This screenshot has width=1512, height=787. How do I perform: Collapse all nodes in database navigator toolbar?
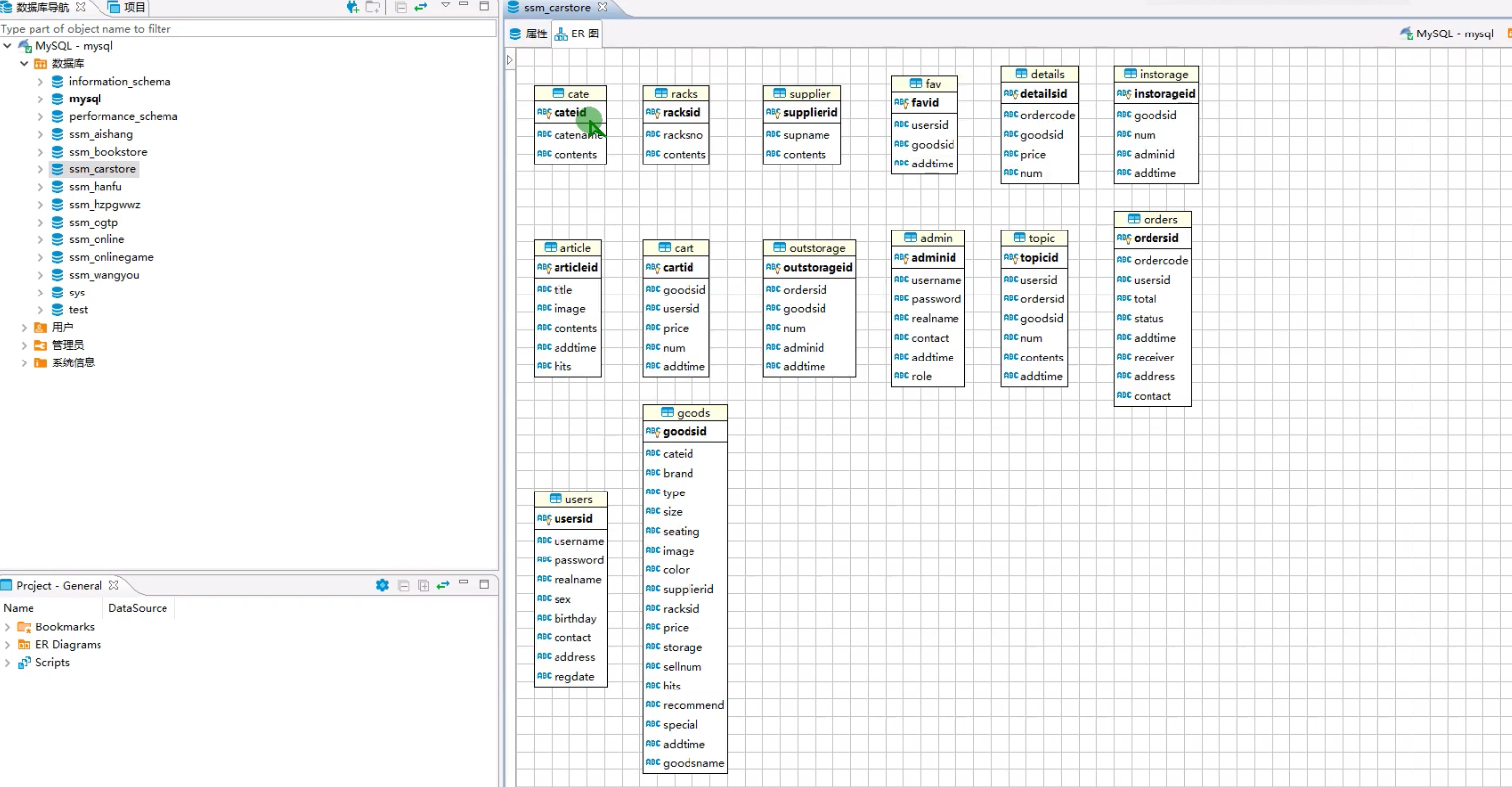click(x=401, y=7)
